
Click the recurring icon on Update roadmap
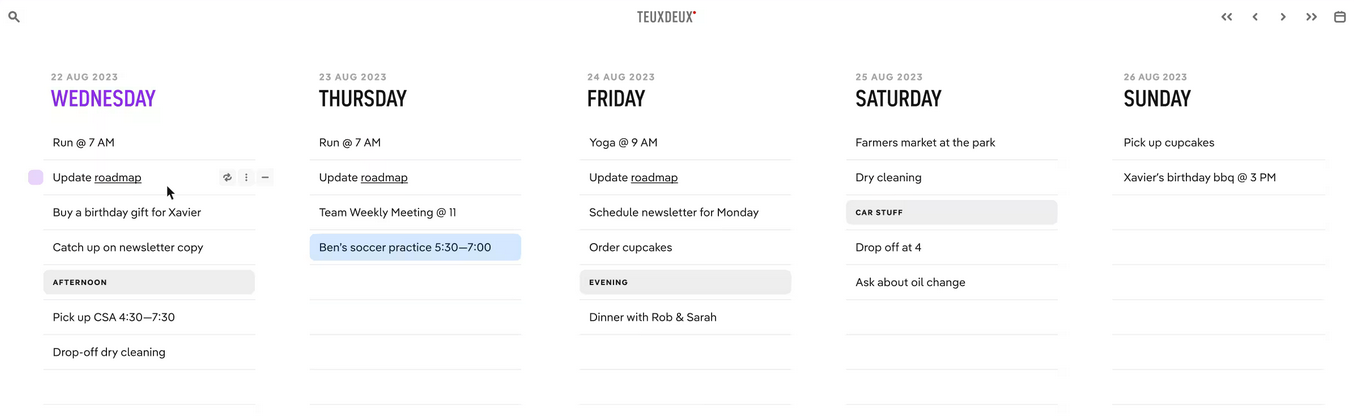[x=227, y=177]
